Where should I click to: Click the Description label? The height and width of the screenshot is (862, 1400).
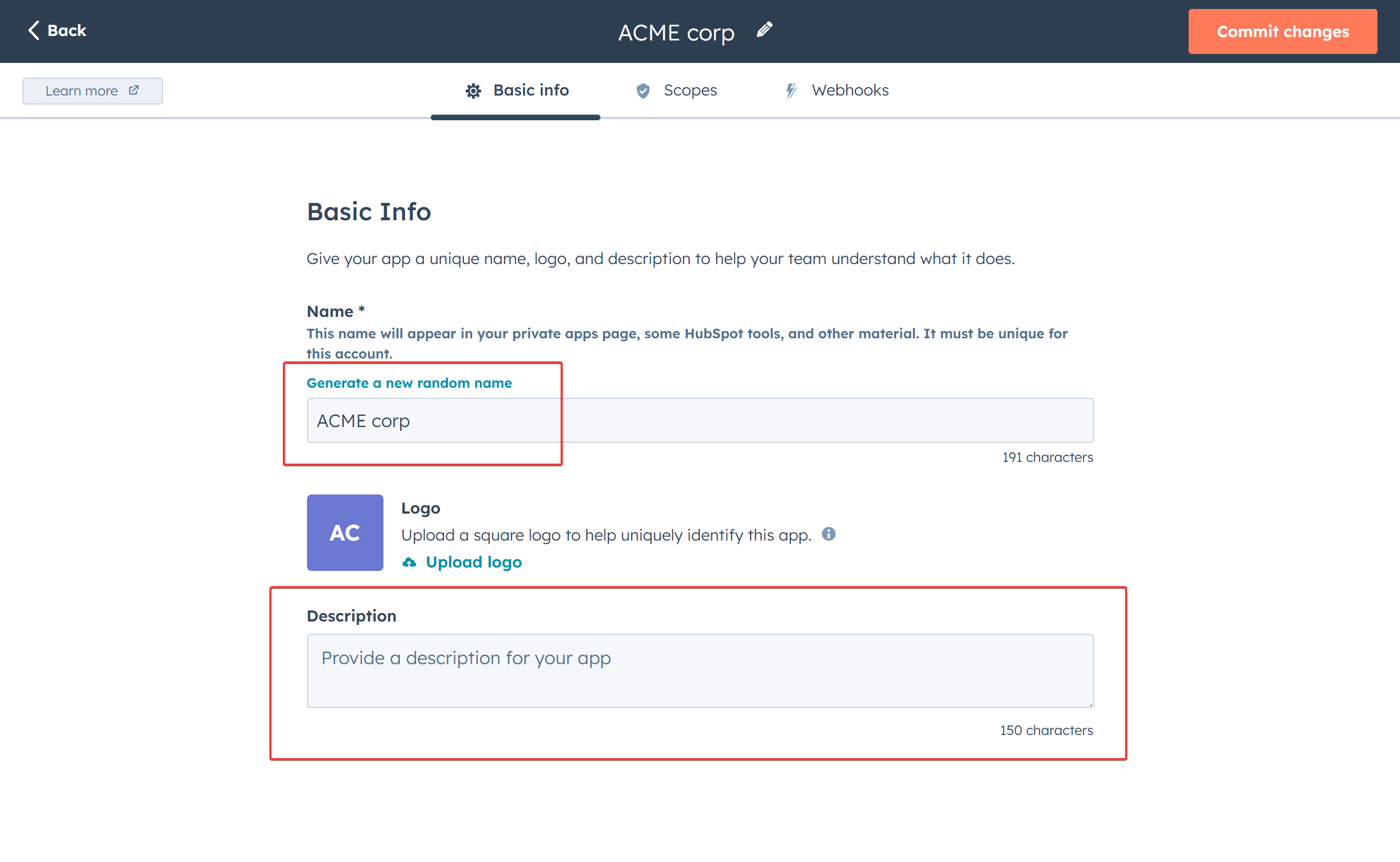(x=351, y=616)
